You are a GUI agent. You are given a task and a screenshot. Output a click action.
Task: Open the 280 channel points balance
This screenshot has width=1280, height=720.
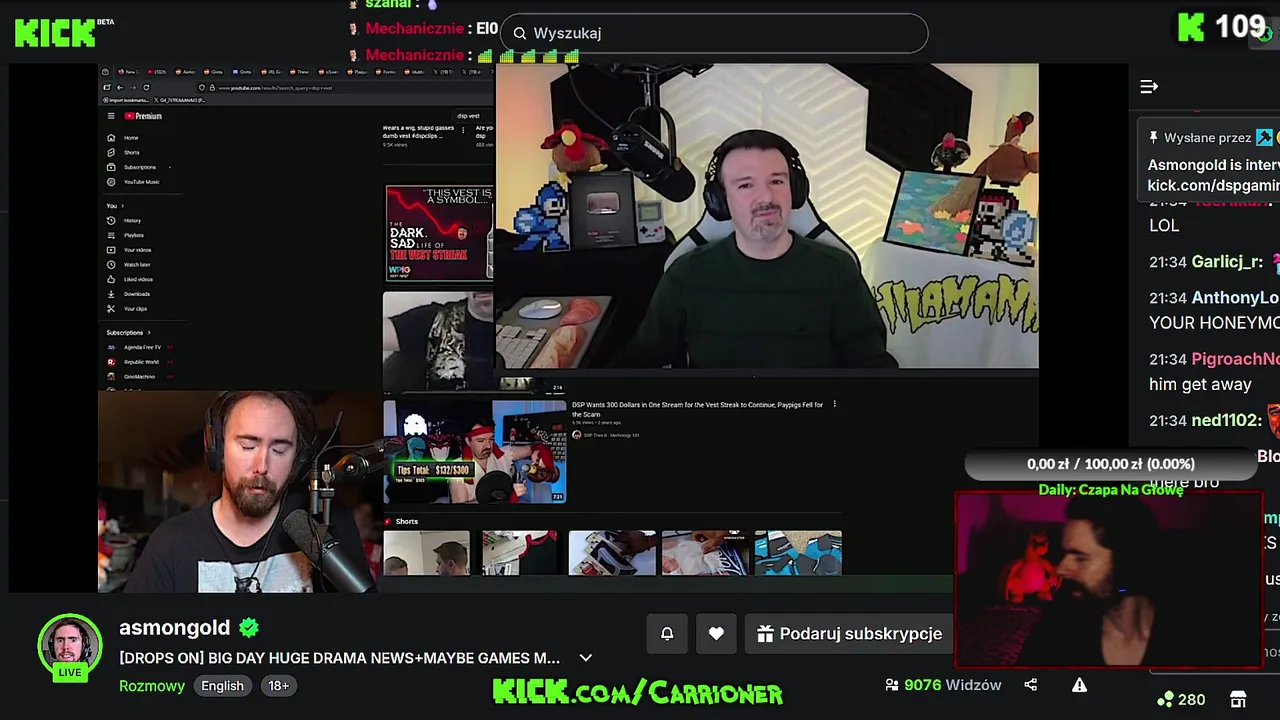click(1181, 699)
